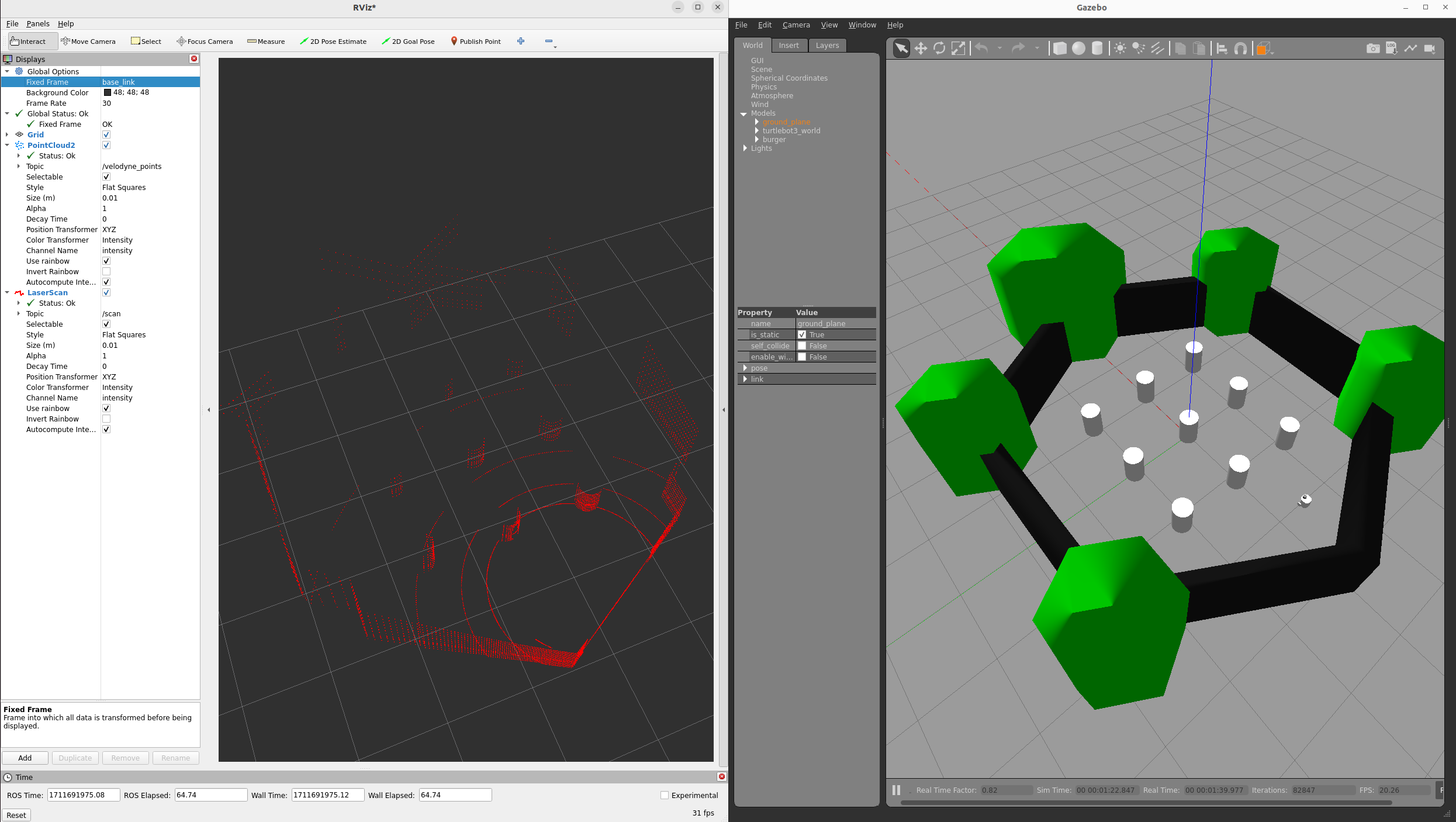Open the data logger LOG icon

(1392, 49)
